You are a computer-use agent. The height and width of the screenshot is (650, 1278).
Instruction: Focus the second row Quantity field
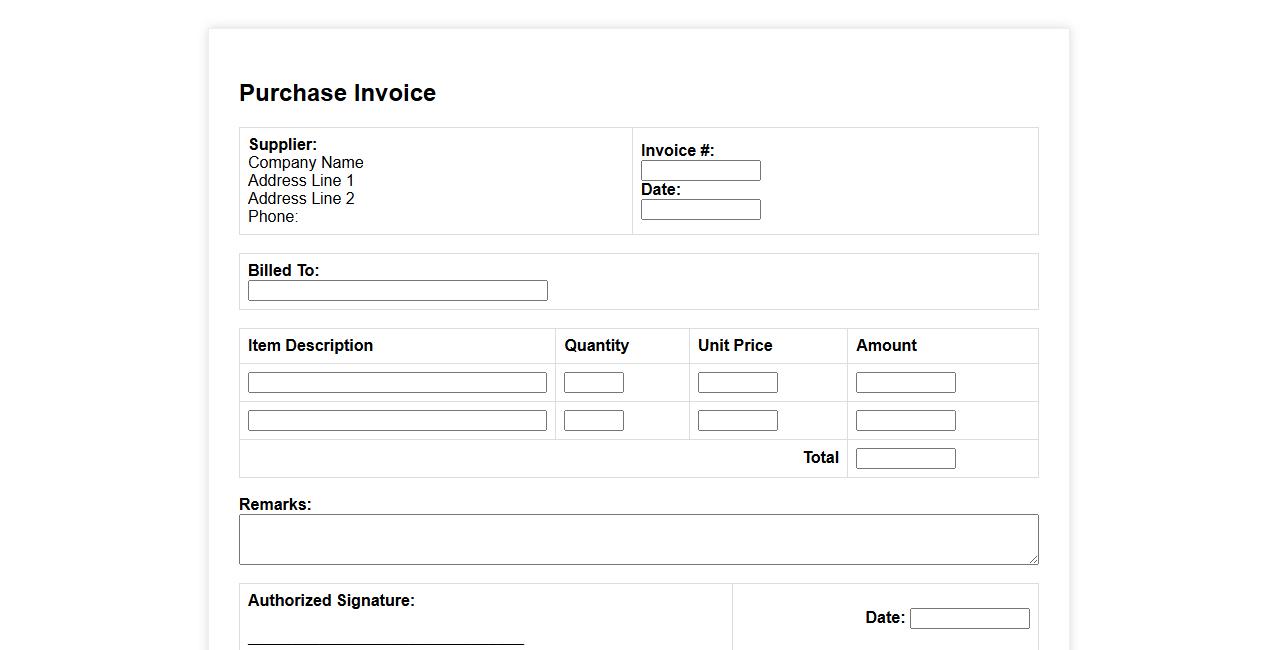point(593,421)
